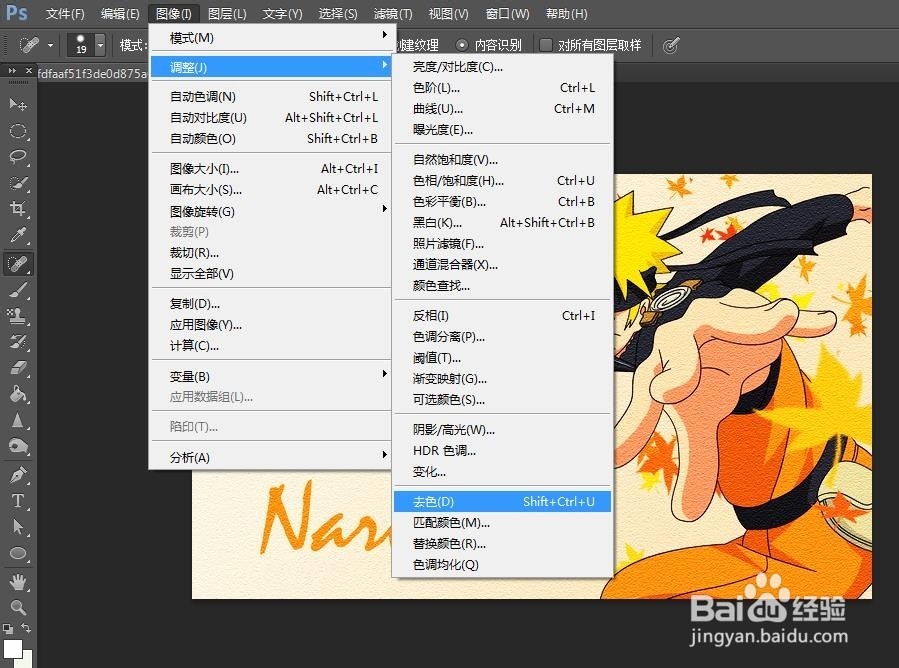Select the fdfaaf51f3de0d875a document tab
This screenshot has width=899, height=668.
pos(92,73)
